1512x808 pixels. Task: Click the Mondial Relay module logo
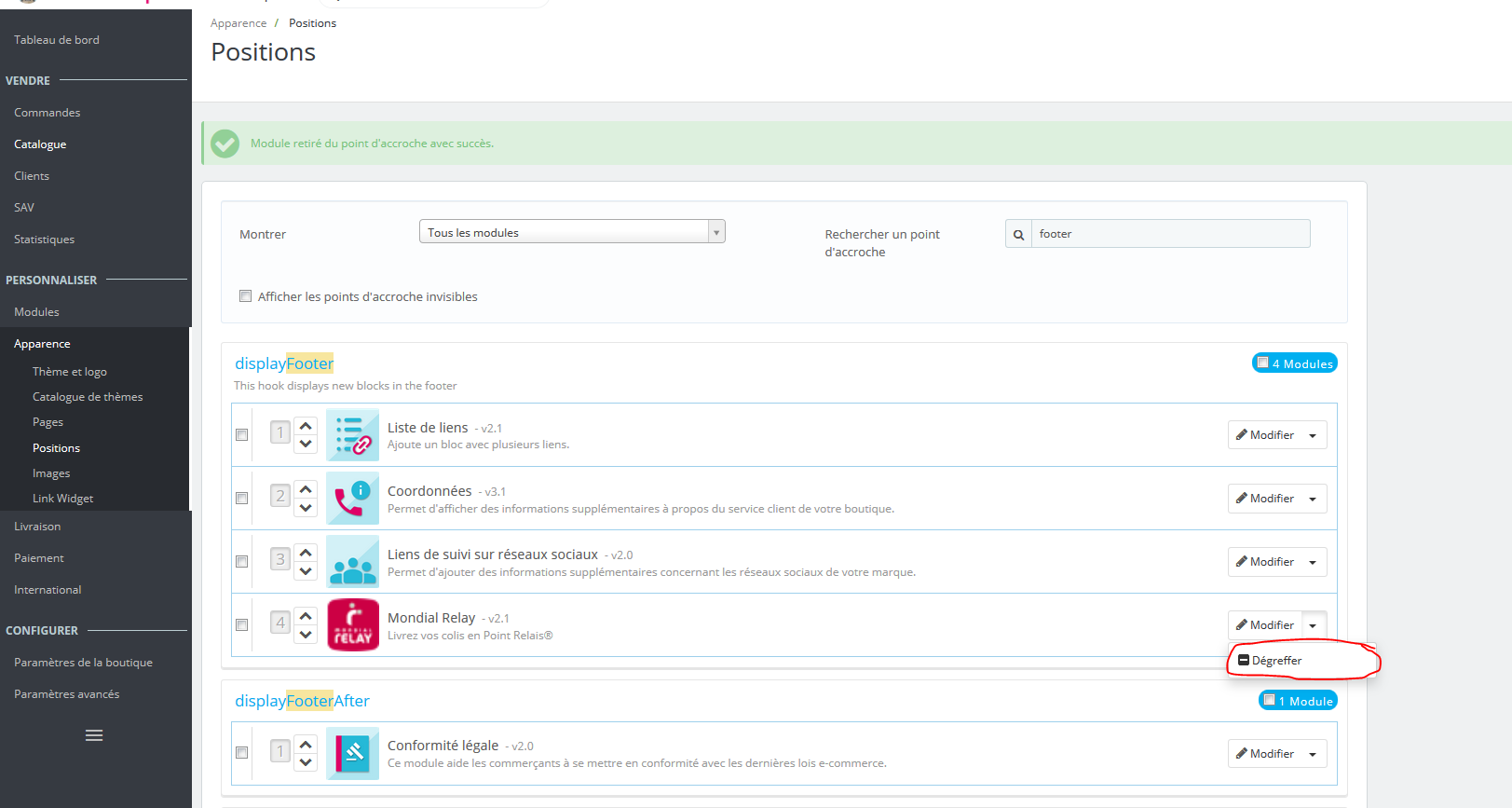point(353,624)
